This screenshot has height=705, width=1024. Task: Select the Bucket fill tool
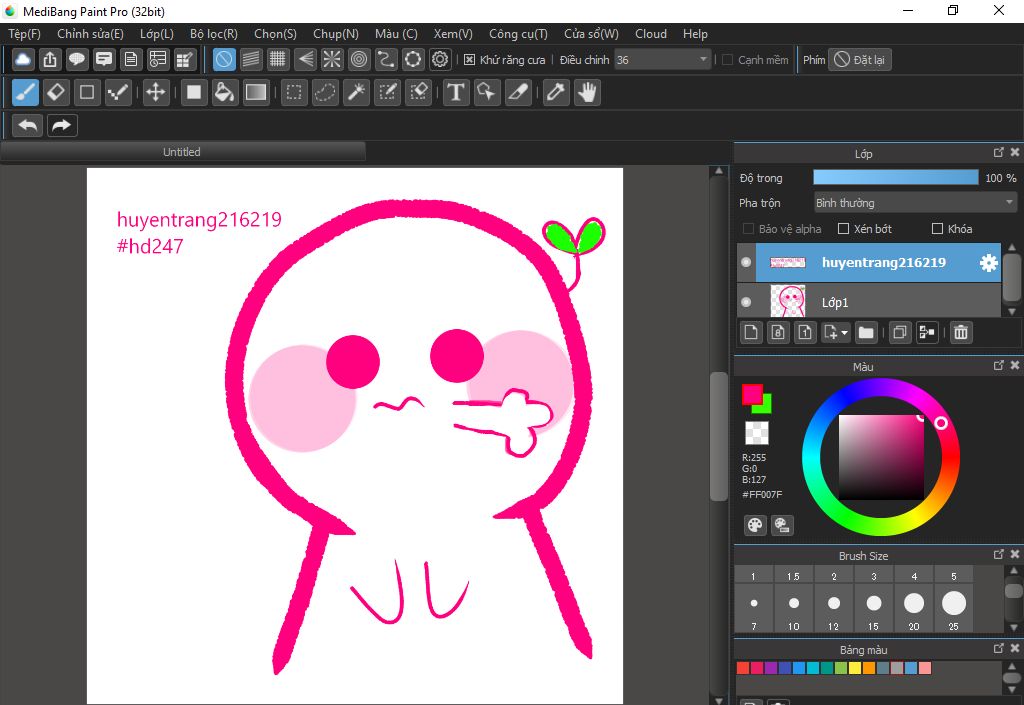tap(225, 93)
